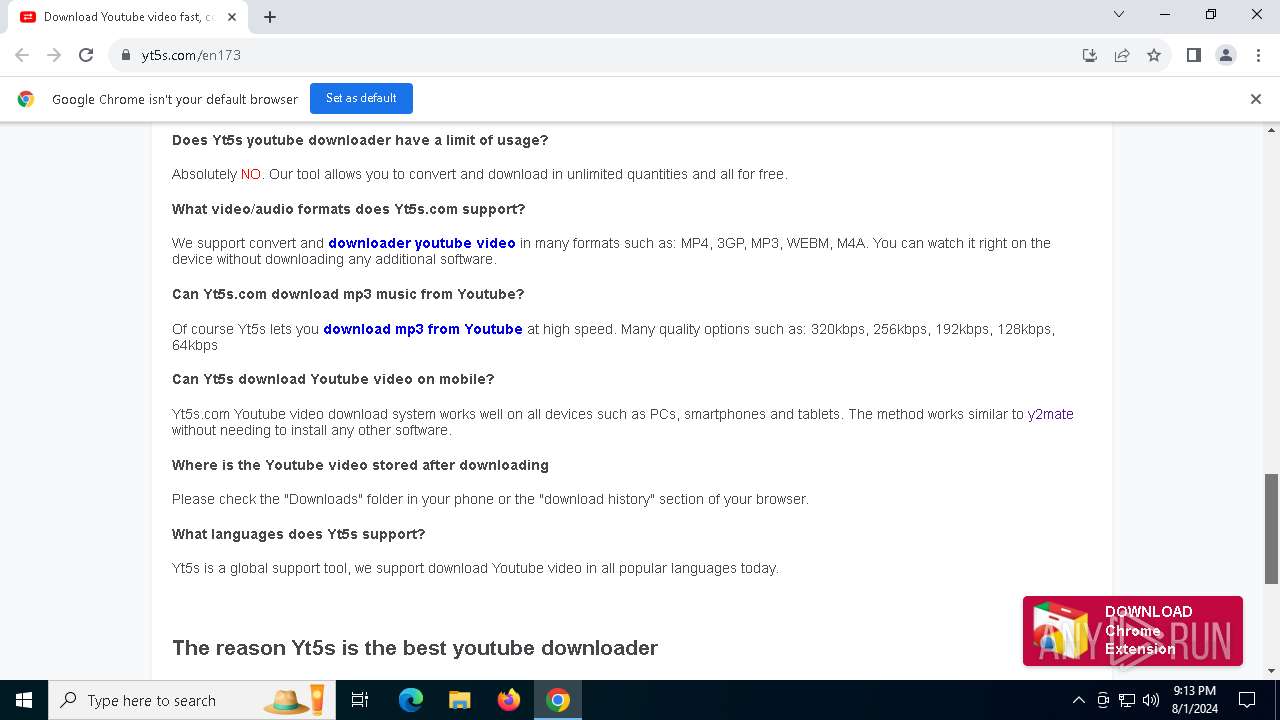Launch Firefox from taskbar
The height and width of the screenshot is (720, 1280).
pyautogui.click(x=509, y=700)
